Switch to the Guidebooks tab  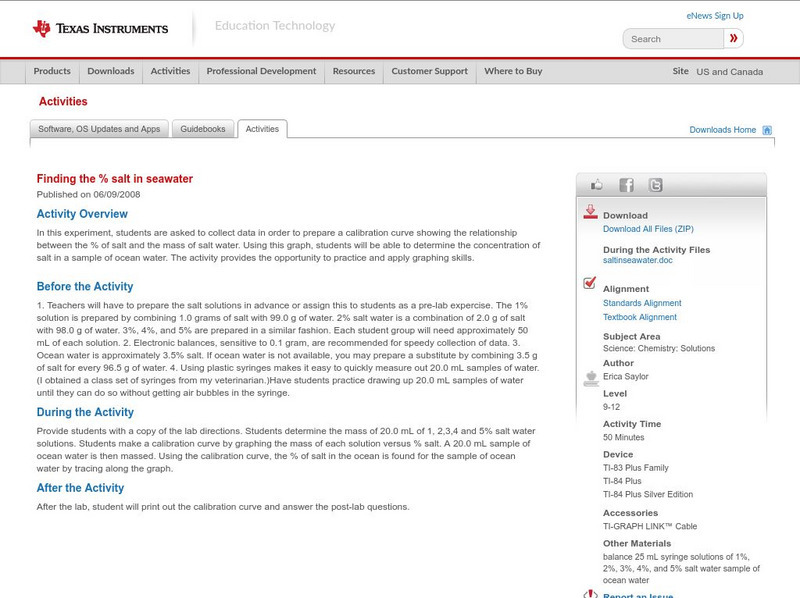pos(202,128)
